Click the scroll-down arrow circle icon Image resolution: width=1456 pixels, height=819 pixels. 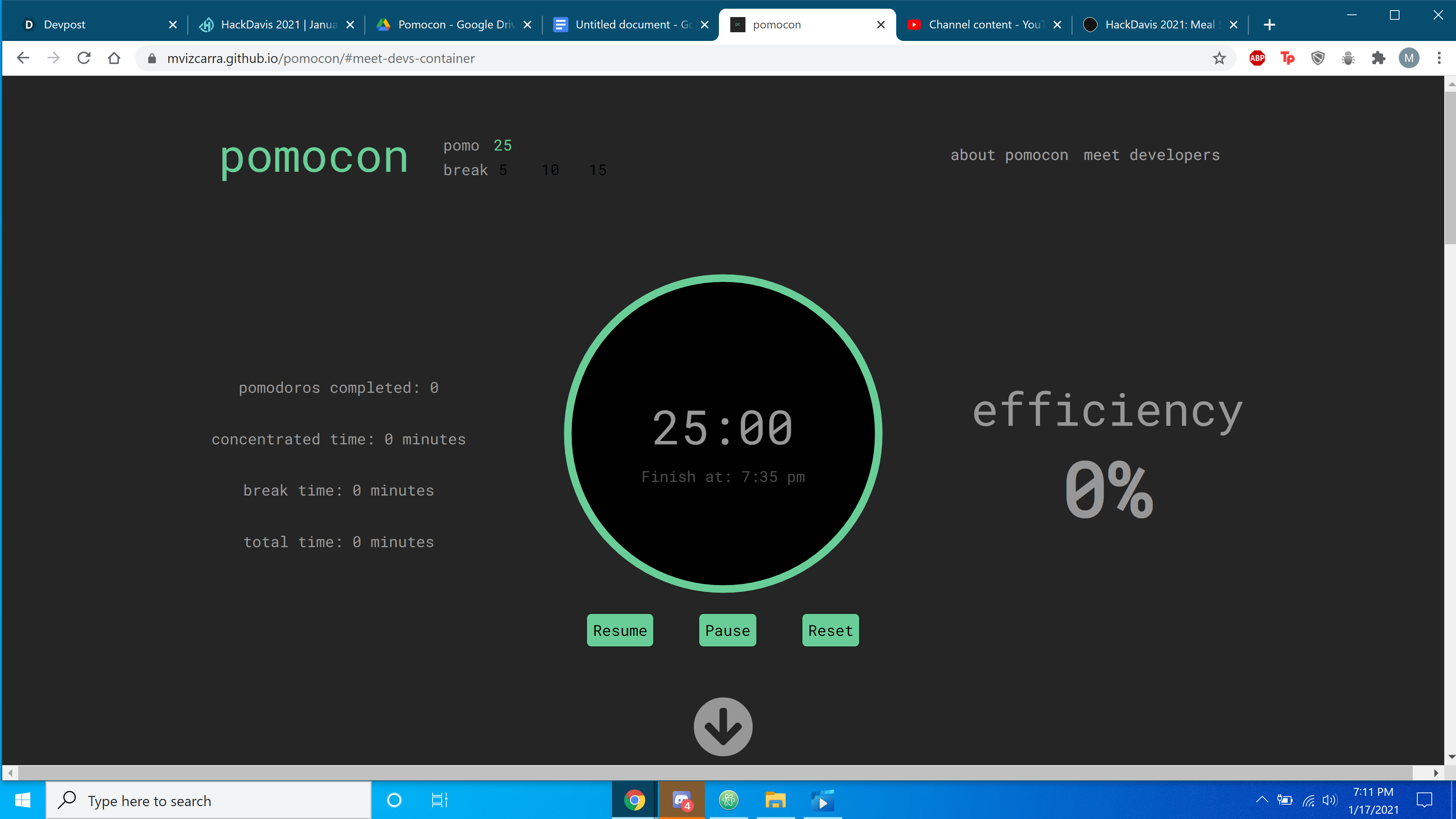(x=723, y=726)
